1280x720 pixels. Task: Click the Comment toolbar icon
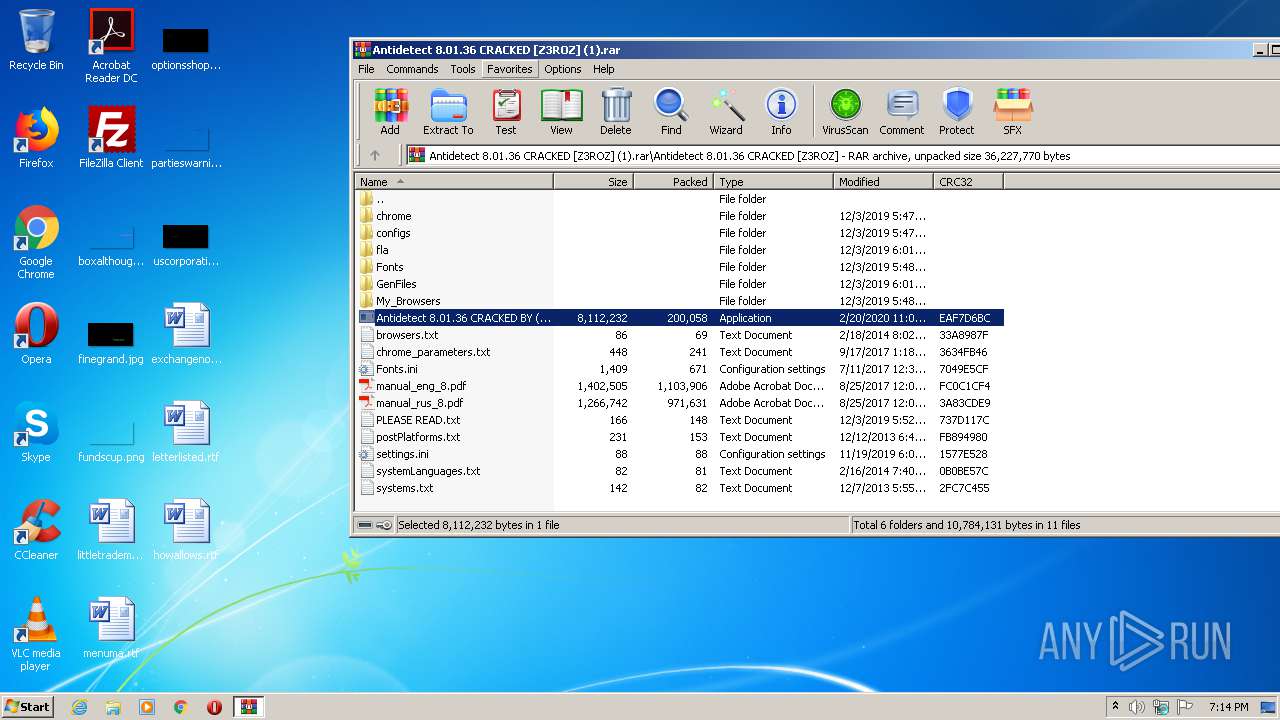902,111
